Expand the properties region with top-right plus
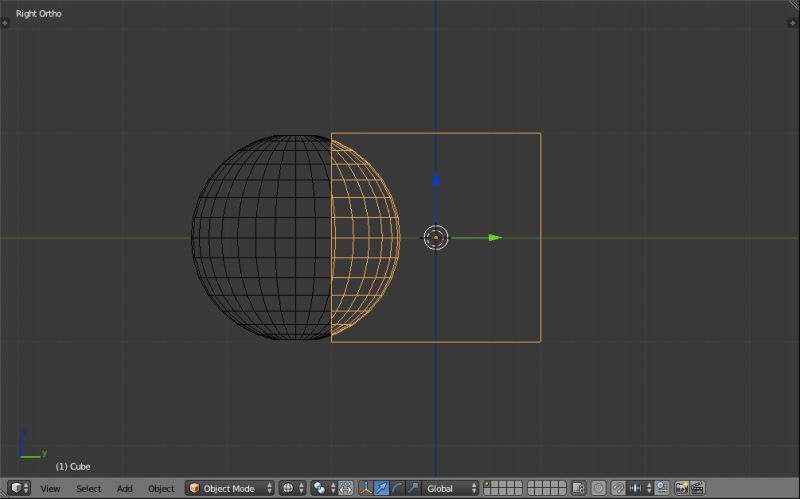 pos(792,22)
